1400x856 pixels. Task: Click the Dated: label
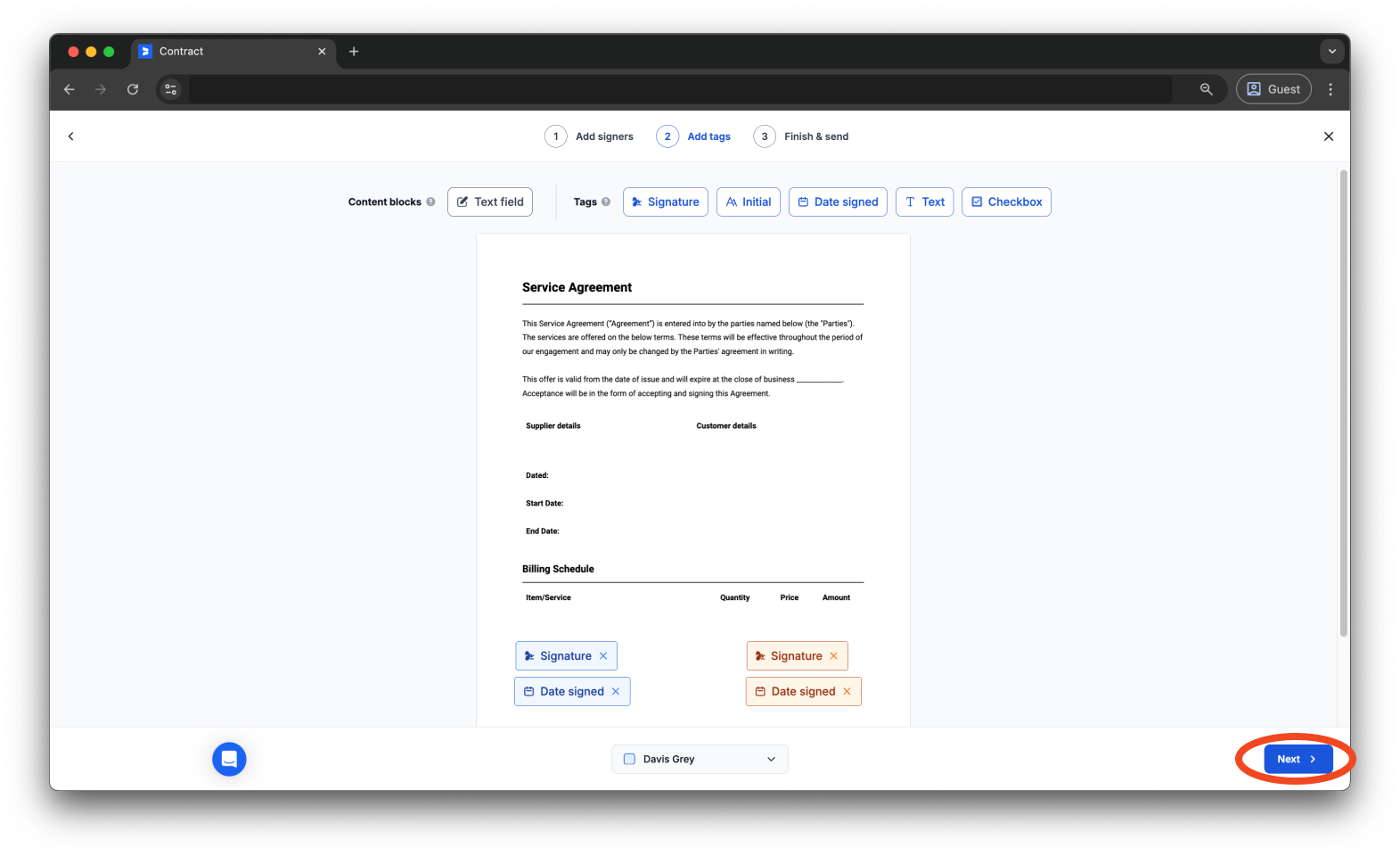coord(537,476)
